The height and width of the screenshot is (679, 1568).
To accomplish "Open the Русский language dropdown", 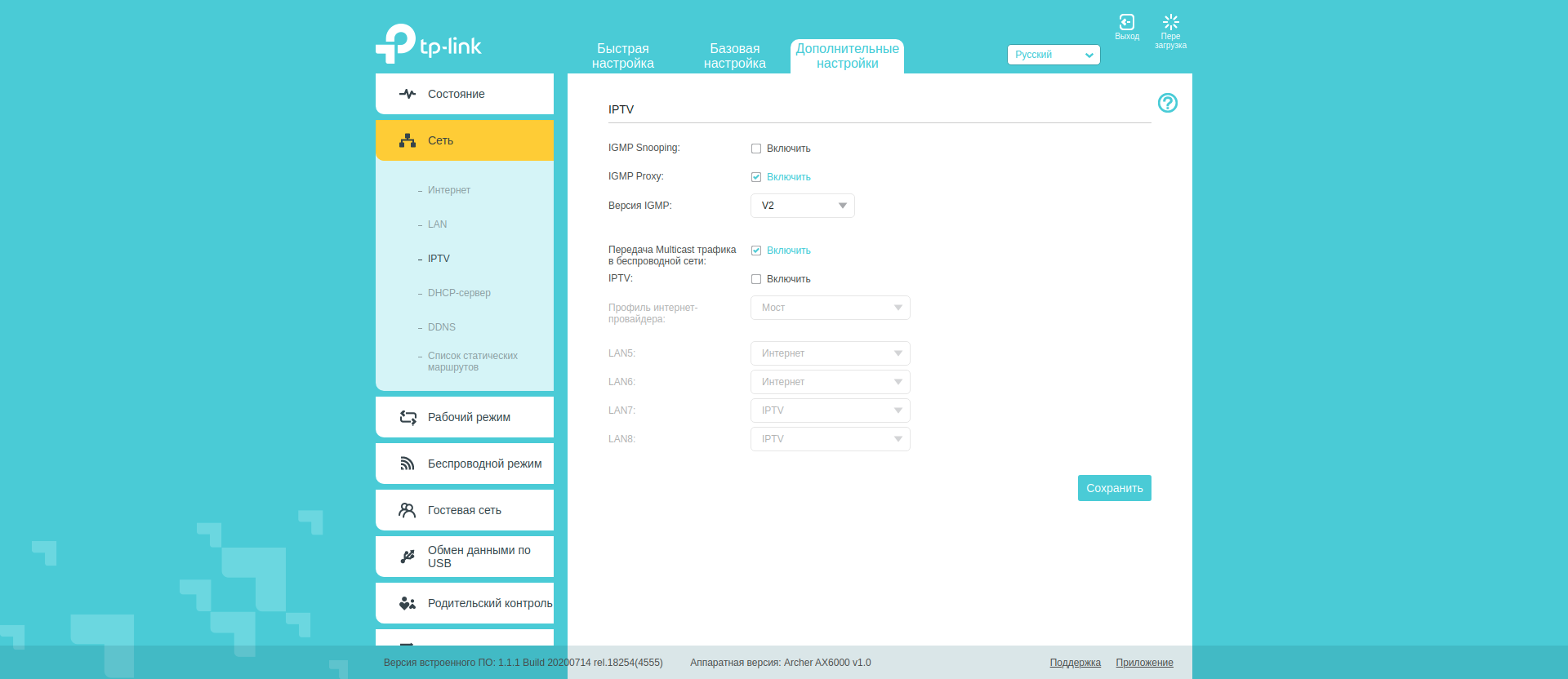I will 1053,55.
